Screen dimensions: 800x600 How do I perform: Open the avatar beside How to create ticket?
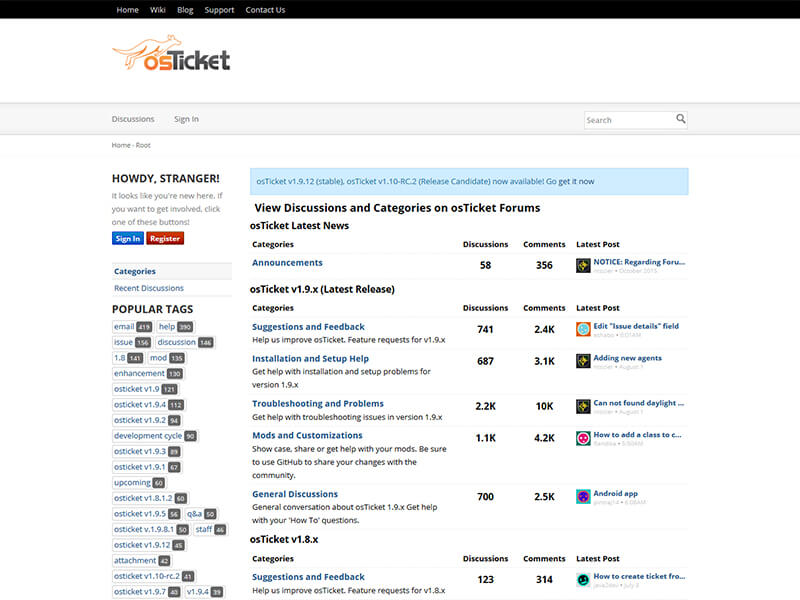coord(583,580)
